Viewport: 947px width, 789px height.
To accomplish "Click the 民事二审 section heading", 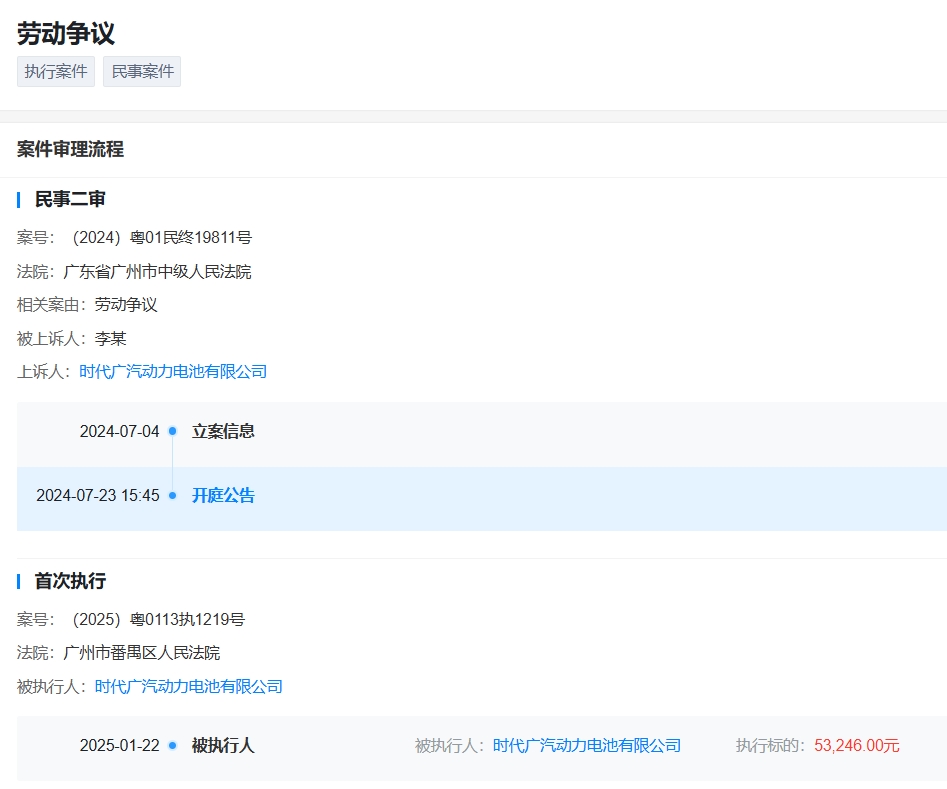I will coord(70,200).
